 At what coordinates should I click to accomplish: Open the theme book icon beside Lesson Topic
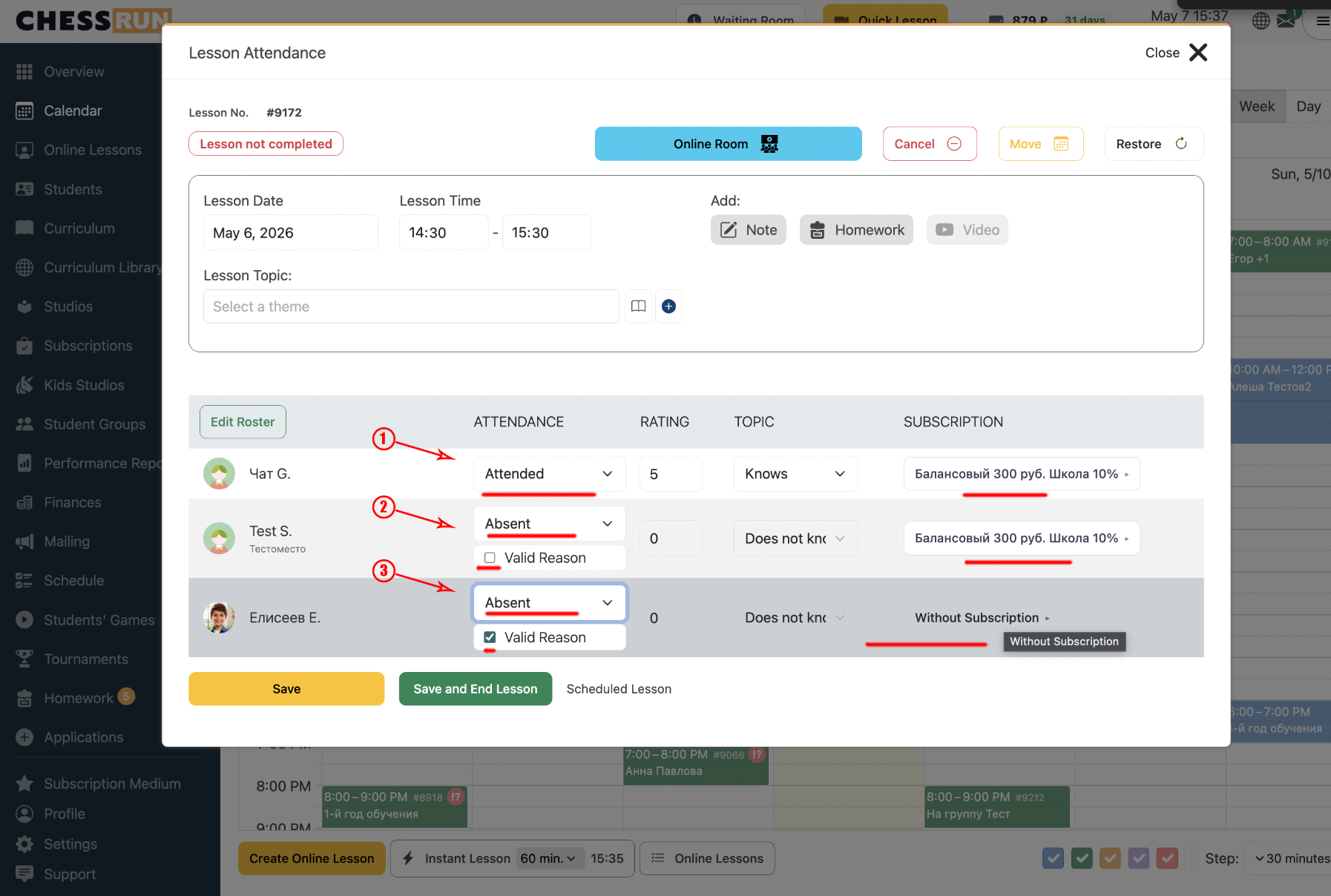[x=638, y=306]
